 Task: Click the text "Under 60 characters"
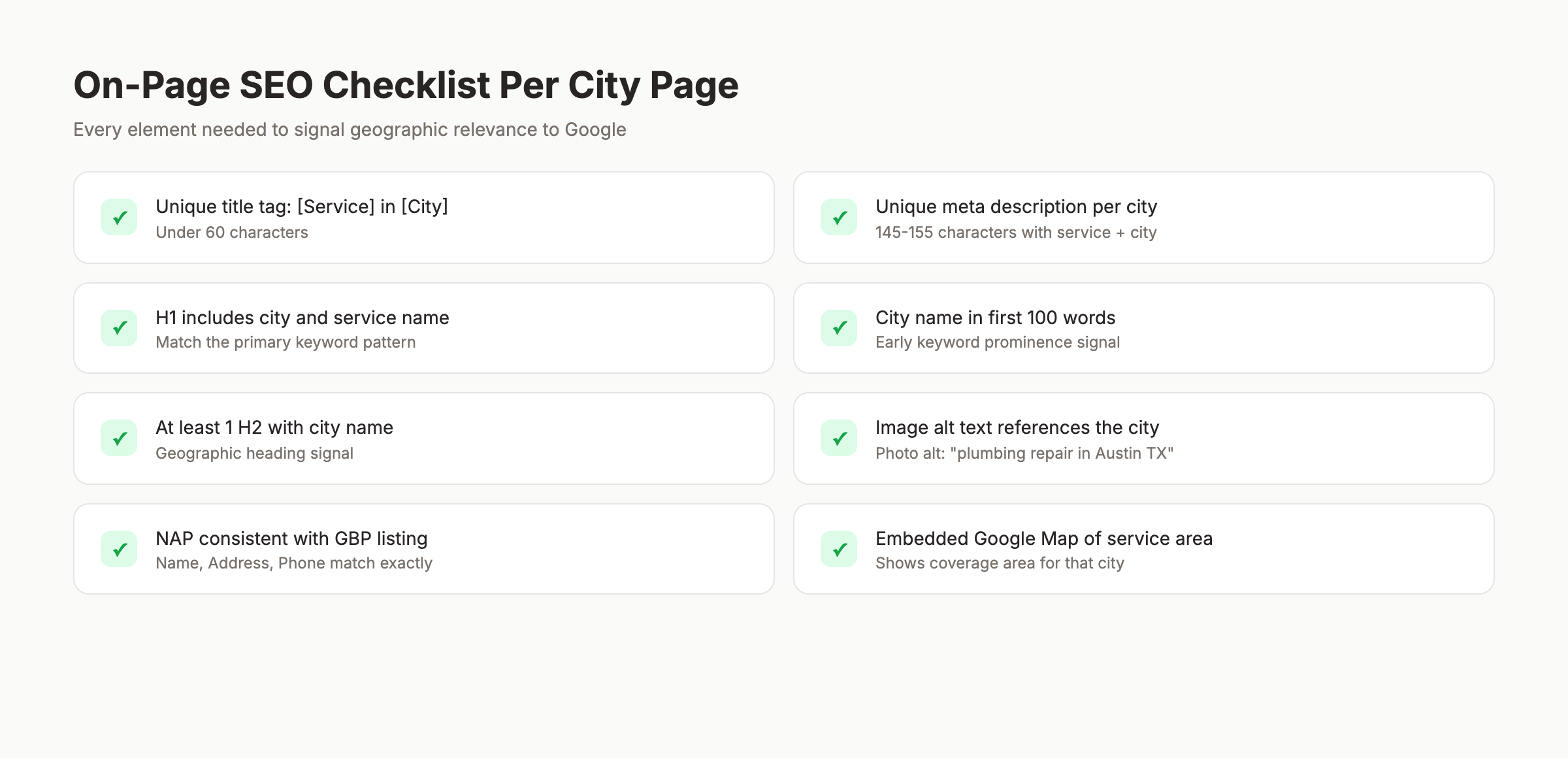[x=231, y=232]
